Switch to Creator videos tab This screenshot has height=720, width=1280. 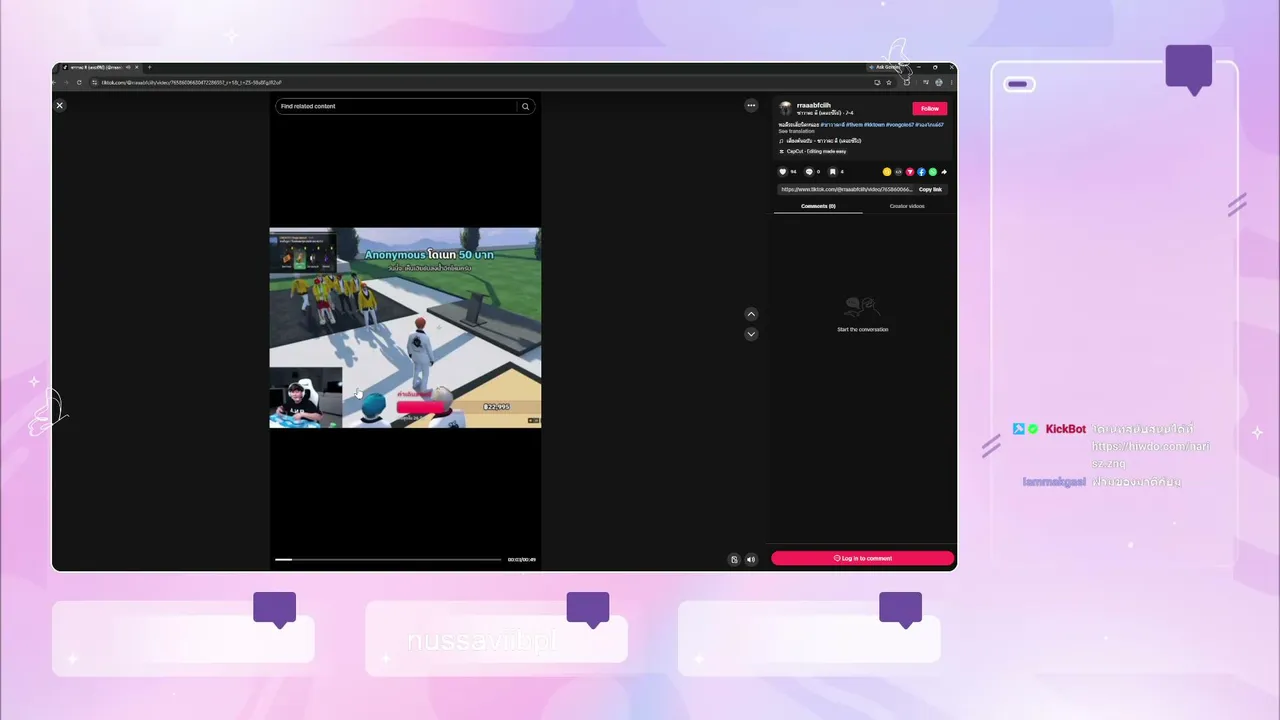907,206
